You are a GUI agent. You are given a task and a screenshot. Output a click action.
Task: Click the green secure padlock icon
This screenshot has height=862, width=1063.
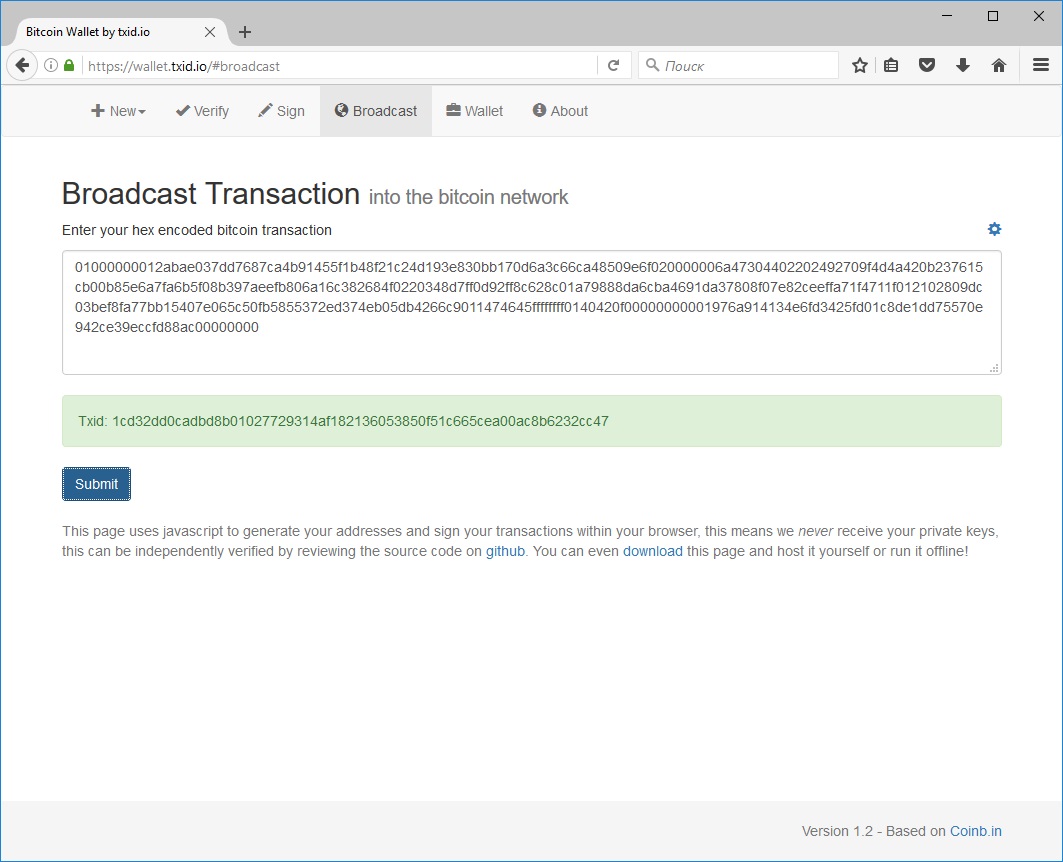coord(68,66)
